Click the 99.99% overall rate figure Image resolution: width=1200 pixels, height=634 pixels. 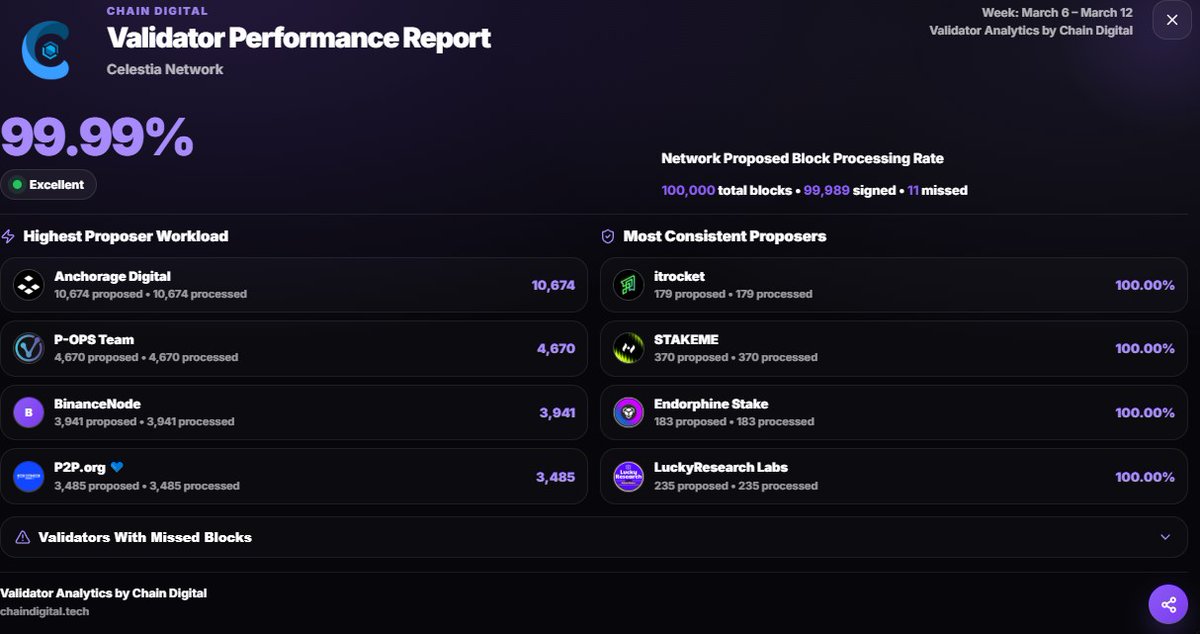point(97,136)
